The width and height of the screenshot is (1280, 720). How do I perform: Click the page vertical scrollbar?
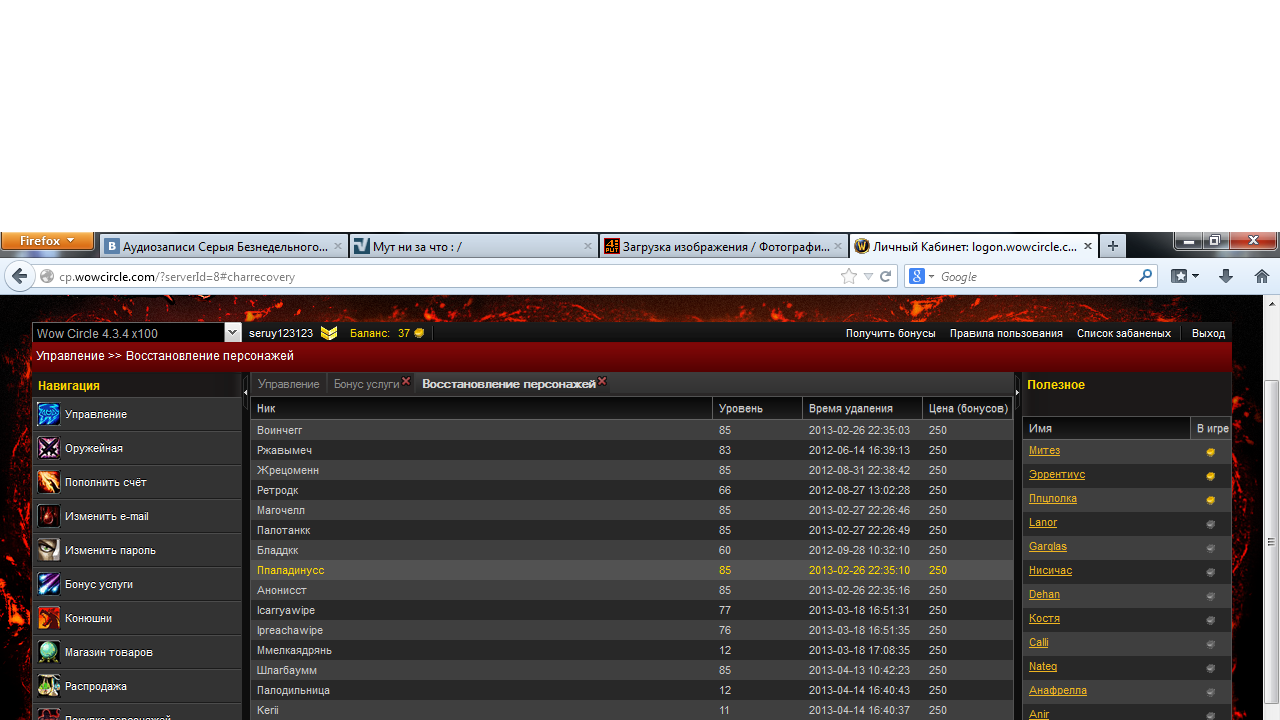click(x=1272, y=540)
